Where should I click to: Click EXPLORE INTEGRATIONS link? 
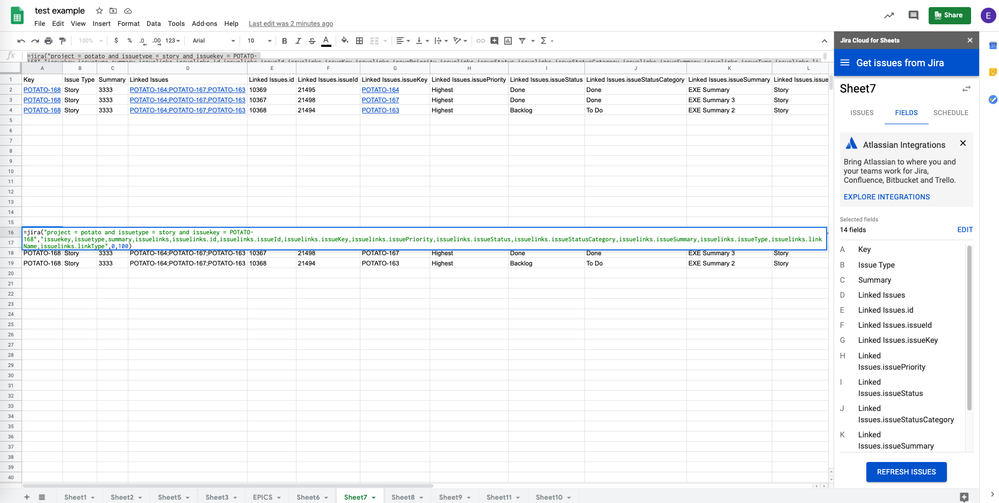[886, 197]
